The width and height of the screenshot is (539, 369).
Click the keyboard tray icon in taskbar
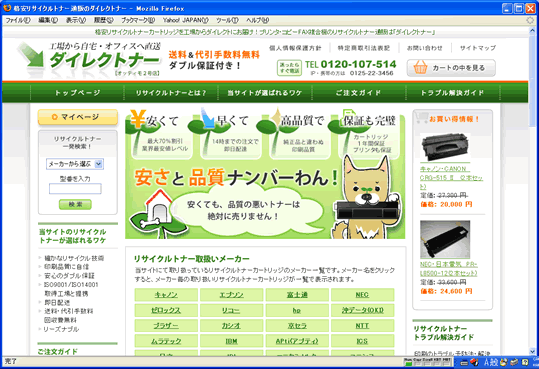464,362
